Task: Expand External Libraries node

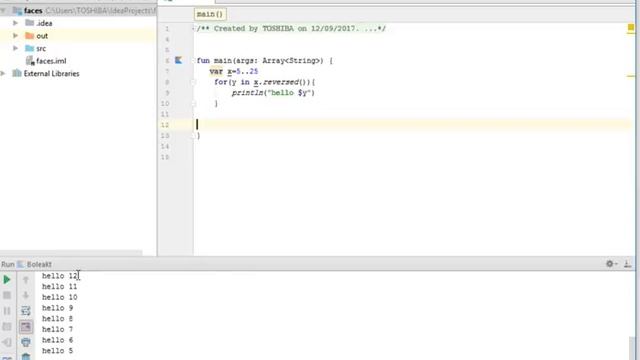Action: pos(3,73)
